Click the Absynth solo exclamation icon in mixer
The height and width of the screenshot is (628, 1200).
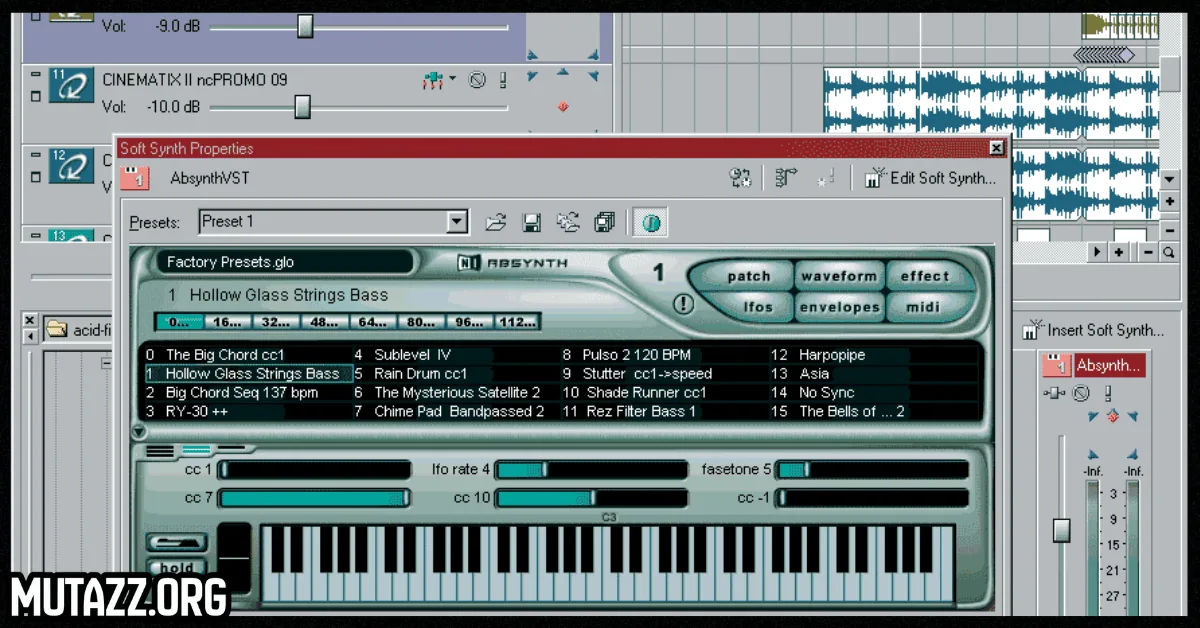pos(1108,394)
